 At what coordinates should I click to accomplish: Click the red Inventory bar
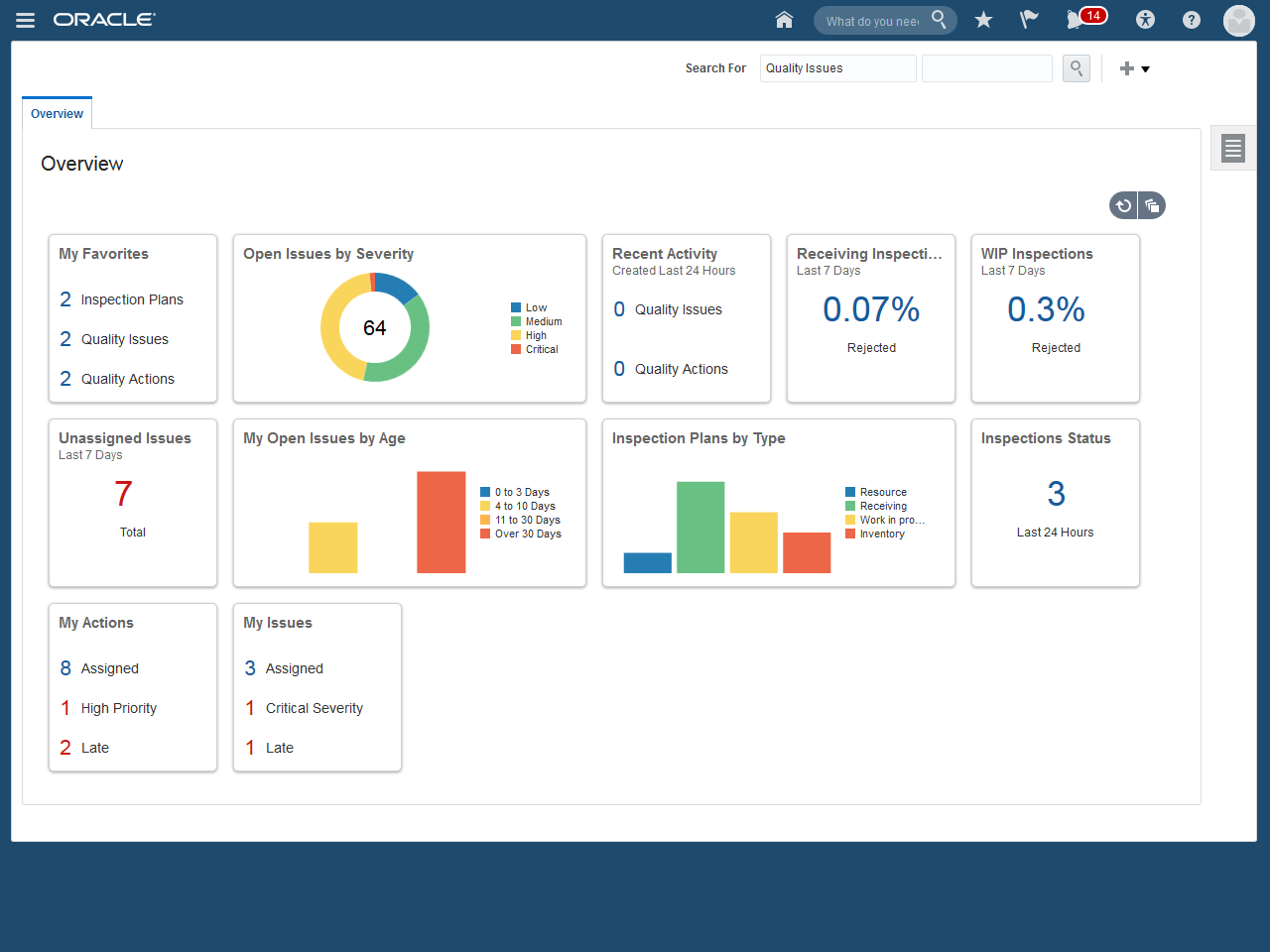click(807, 552)
